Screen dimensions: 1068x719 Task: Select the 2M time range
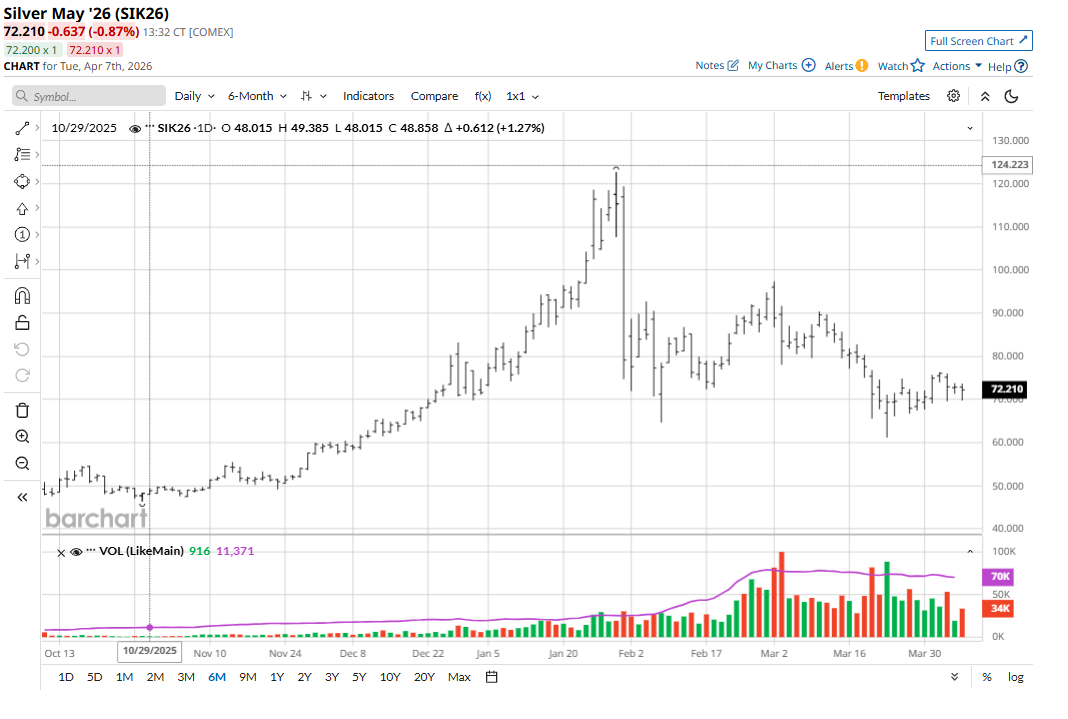tap(155, 677)
